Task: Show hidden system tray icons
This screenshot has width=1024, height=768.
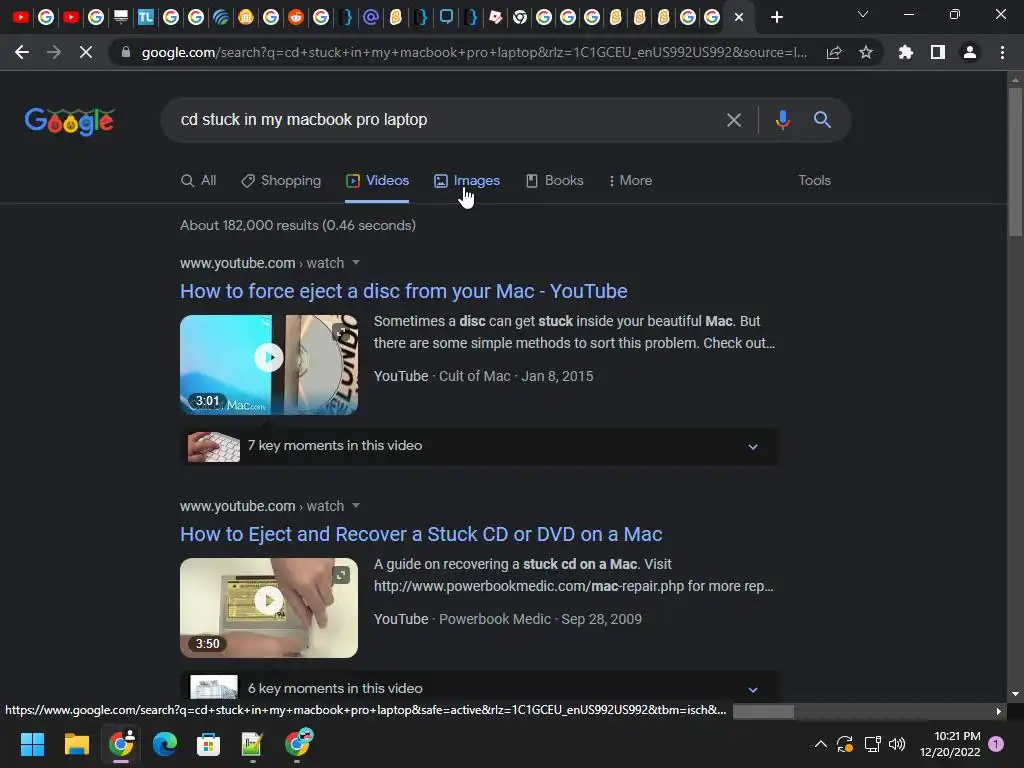Action: pyautogui.click(x=821, y=744)
